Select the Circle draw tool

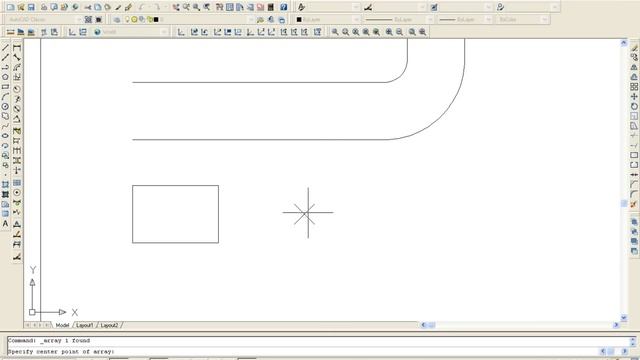click(5, 107)
